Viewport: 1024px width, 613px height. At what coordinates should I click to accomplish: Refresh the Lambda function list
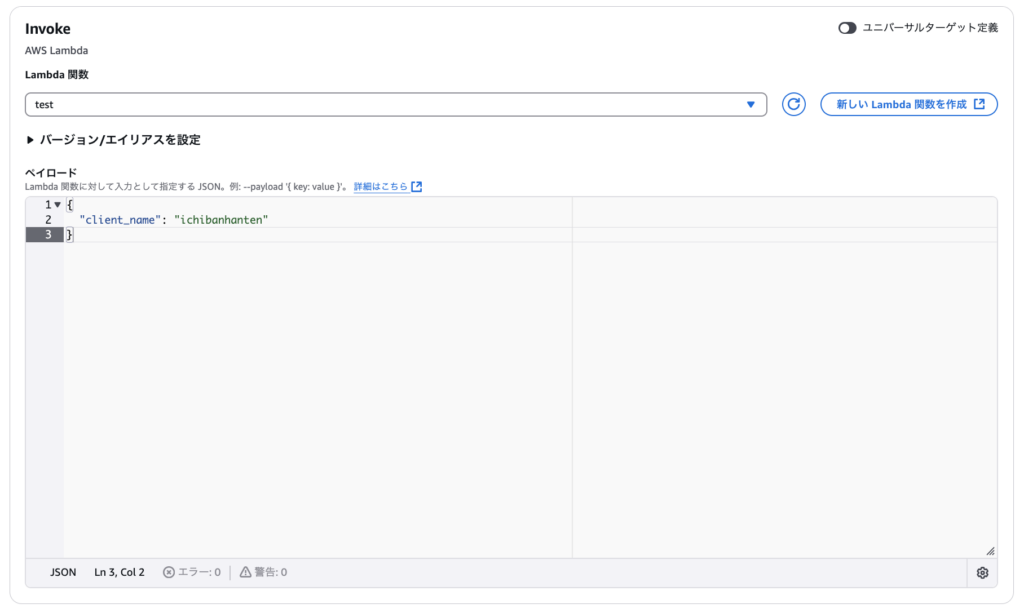tap(793, 104)
